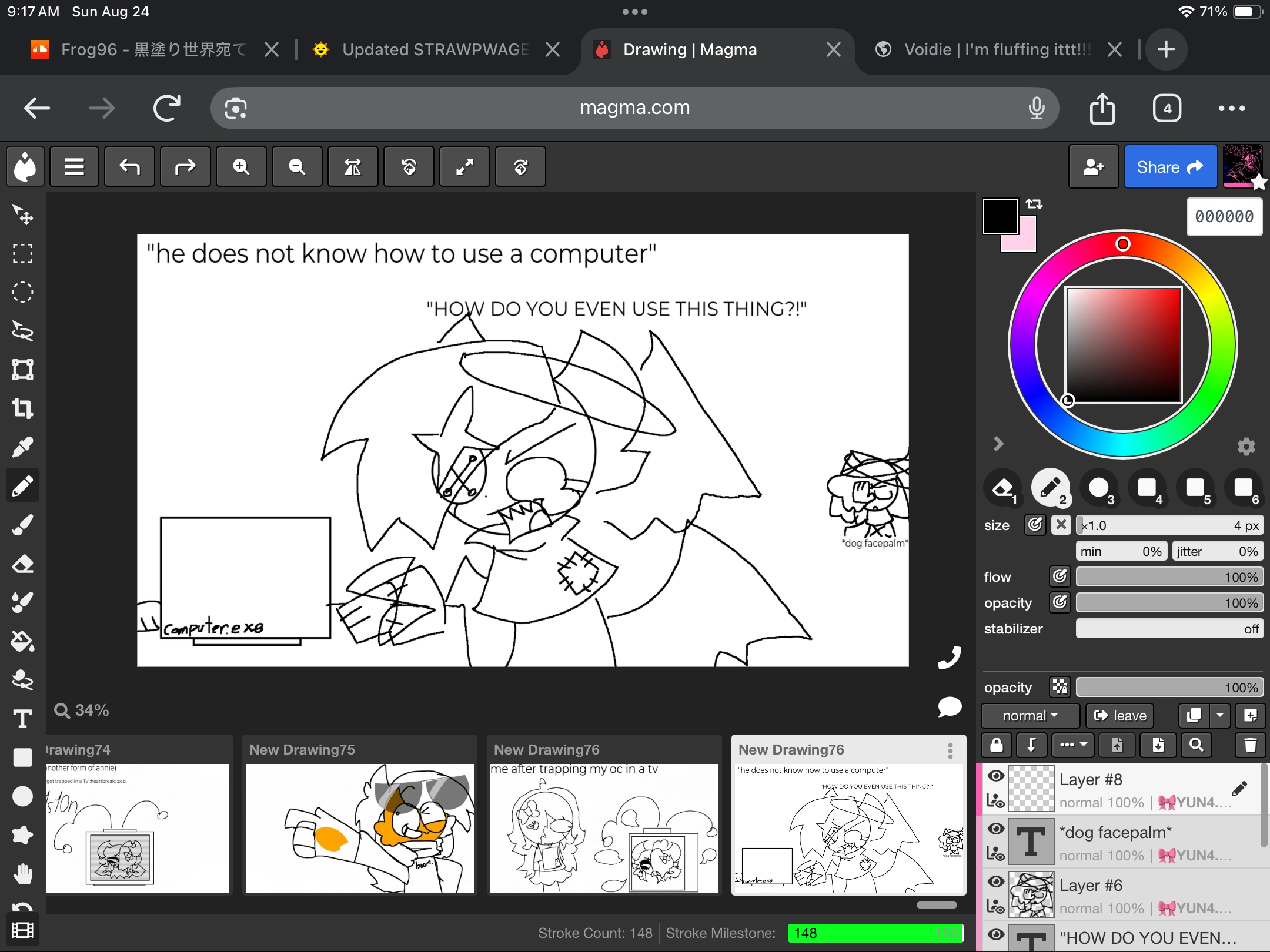1270x952 pixels.
Task: Select the paint bucket fill tool
Action: [x=22, y=641]
